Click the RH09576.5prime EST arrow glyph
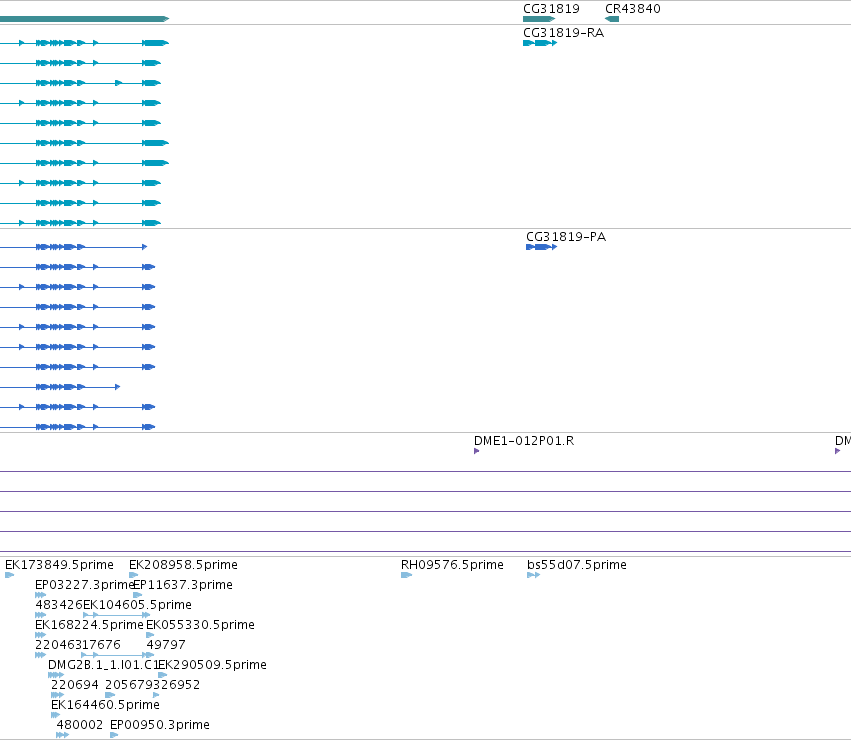This screenshot has height=740, width=851. tap(407, 575)
